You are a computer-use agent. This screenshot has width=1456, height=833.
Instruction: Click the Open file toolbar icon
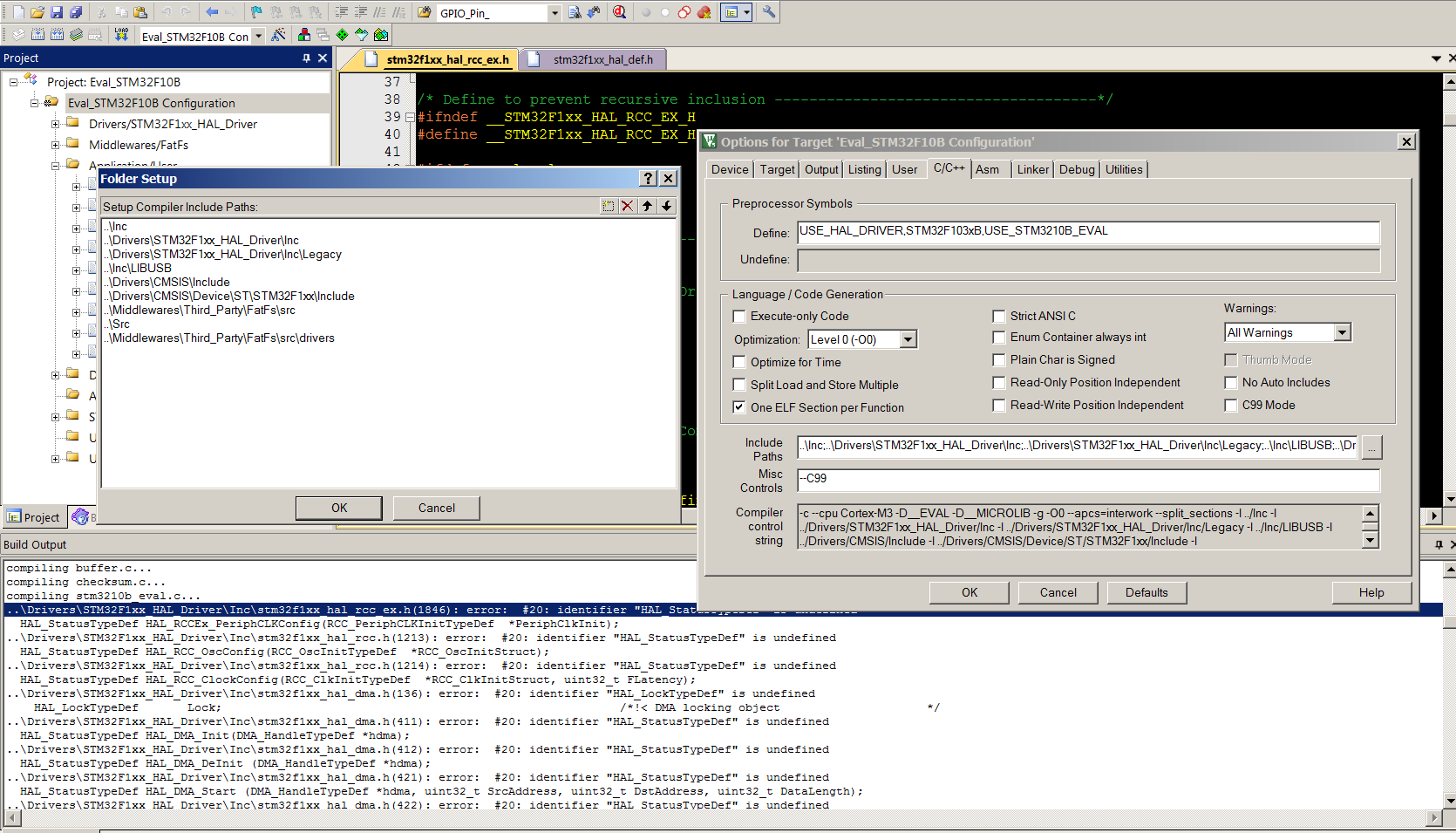click(x=37, y=12)
